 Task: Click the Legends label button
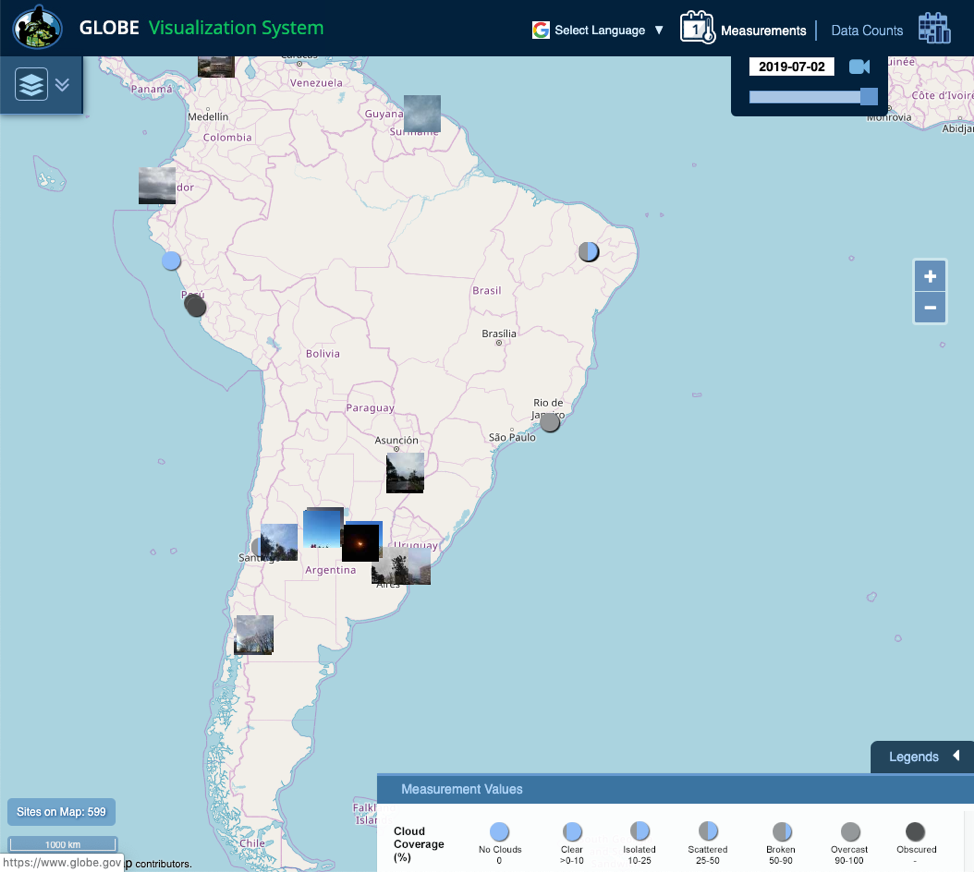913,756
